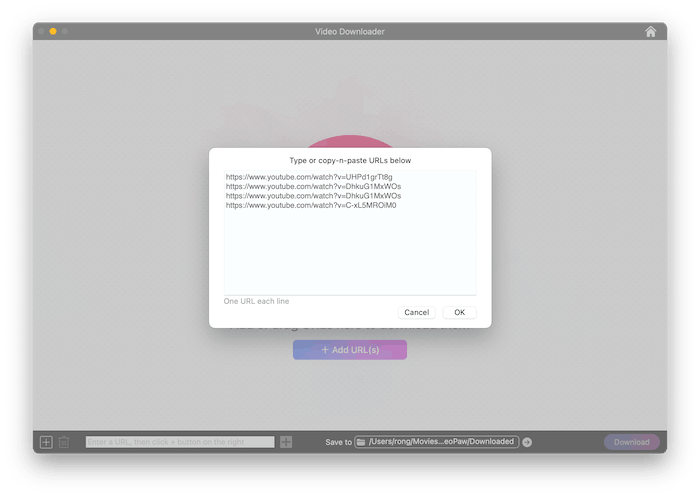Click the add batch URLs icon at bottom-left
The height and width of the screenshot is (497, 700).
[x=46, y=442]
